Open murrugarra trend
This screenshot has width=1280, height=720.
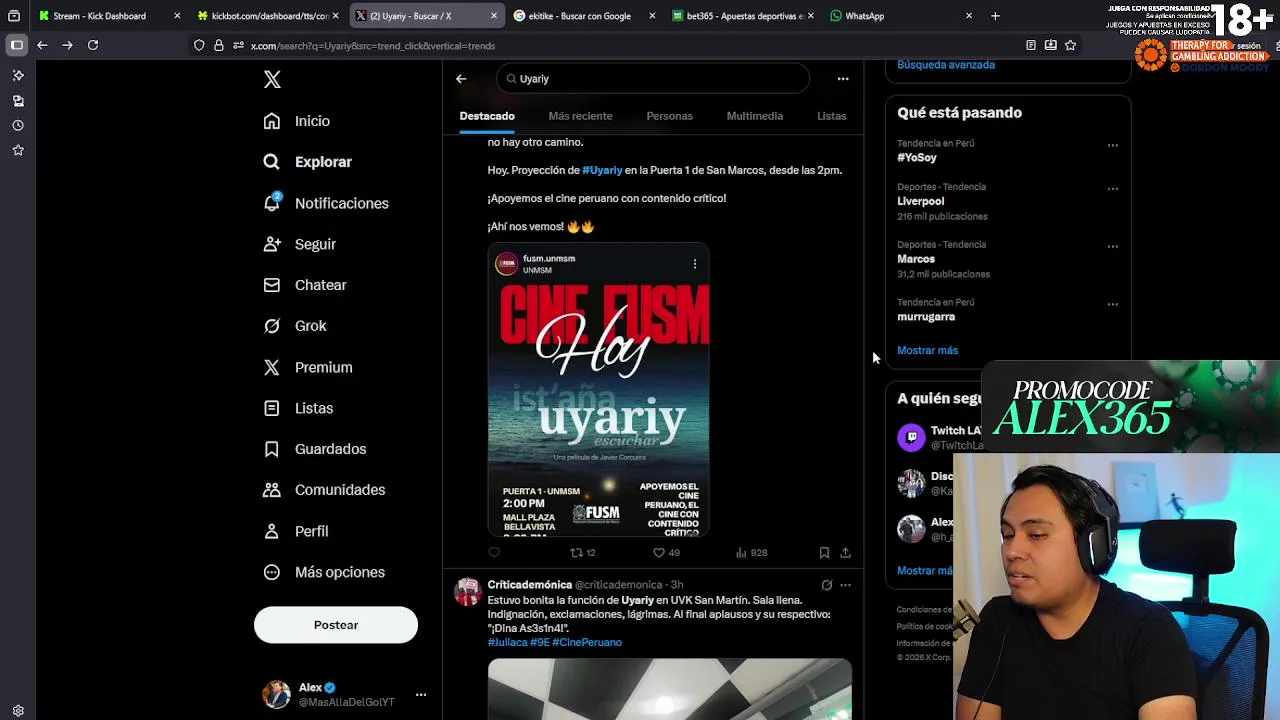(x=926, y=317)
